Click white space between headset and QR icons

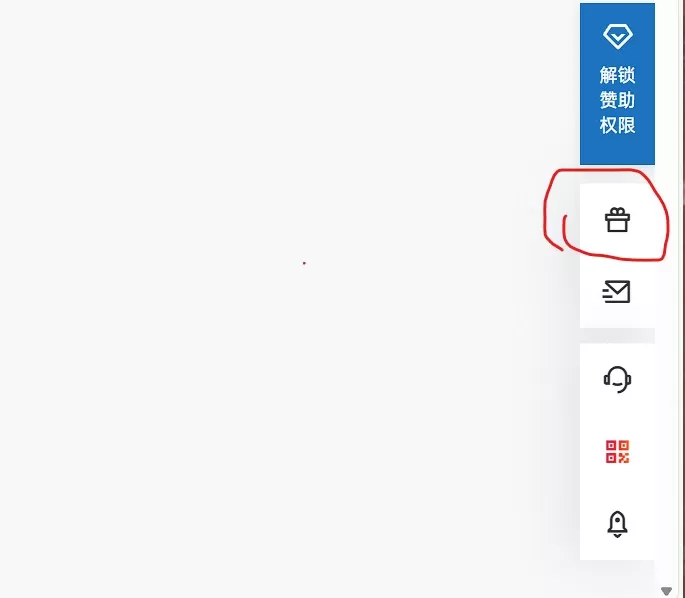click(617, 416)
